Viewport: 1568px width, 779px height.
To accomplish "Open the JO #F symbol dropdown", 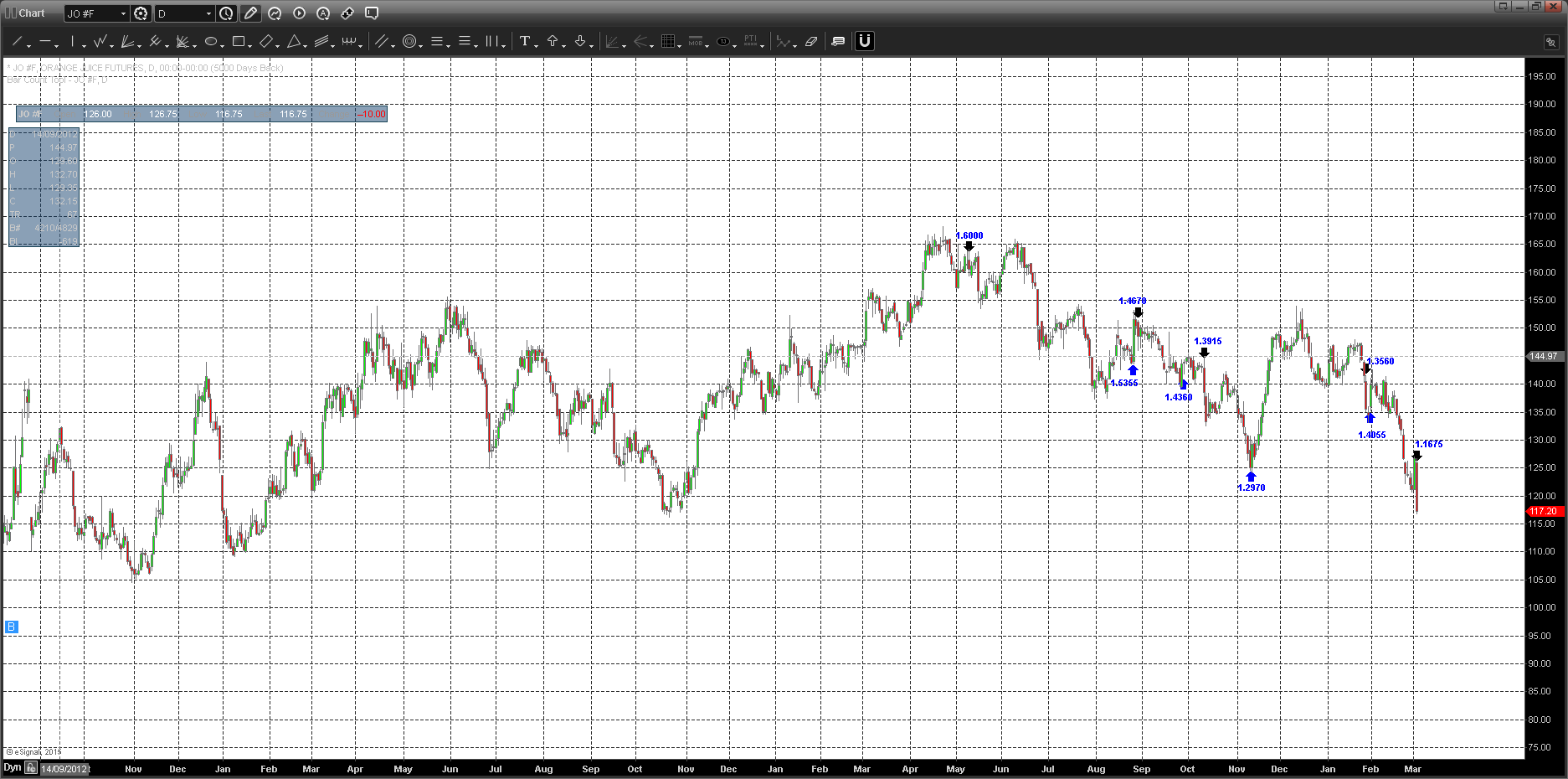I will (x=96, y=13).
